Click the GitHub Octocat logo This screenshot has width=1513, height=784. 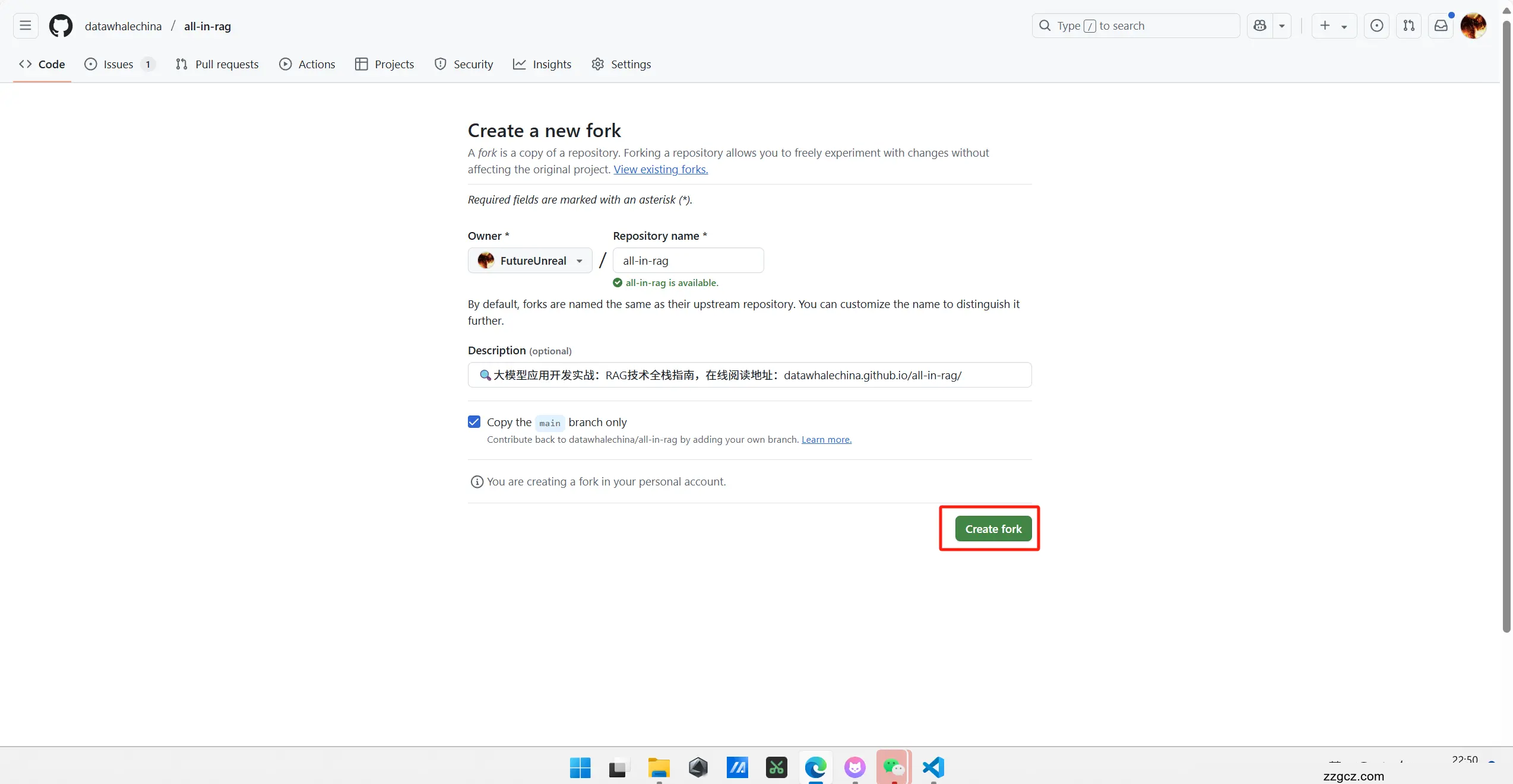pyautogui.click(x=61, y=26)
